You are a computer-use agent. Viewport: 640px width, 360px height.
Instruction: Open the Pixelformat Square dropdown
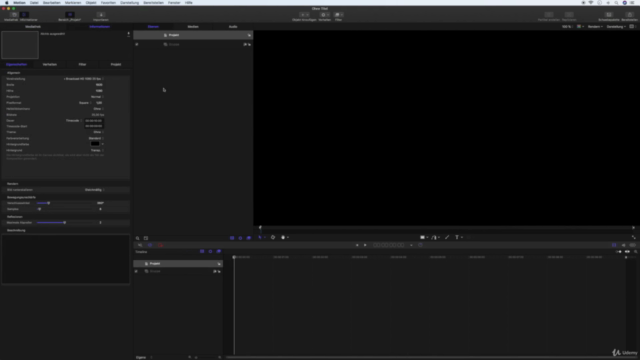click(85, 103)
